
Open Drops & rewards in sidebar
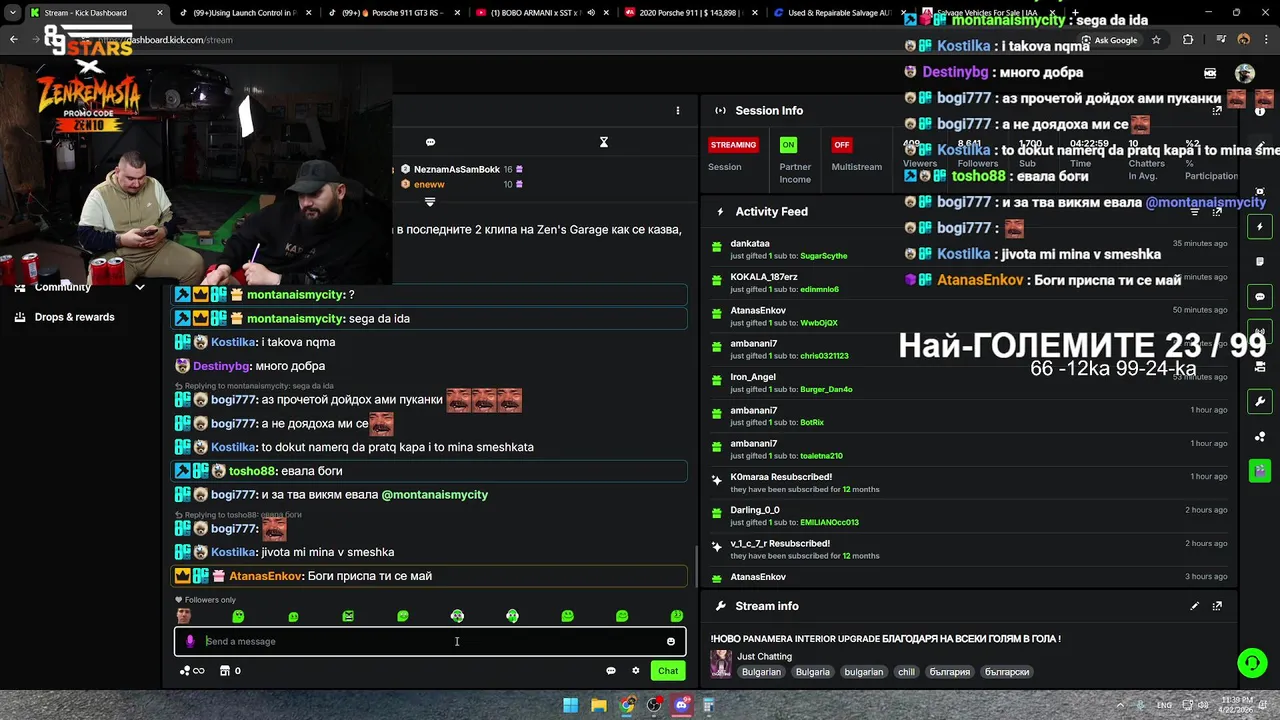coord(65,317)
